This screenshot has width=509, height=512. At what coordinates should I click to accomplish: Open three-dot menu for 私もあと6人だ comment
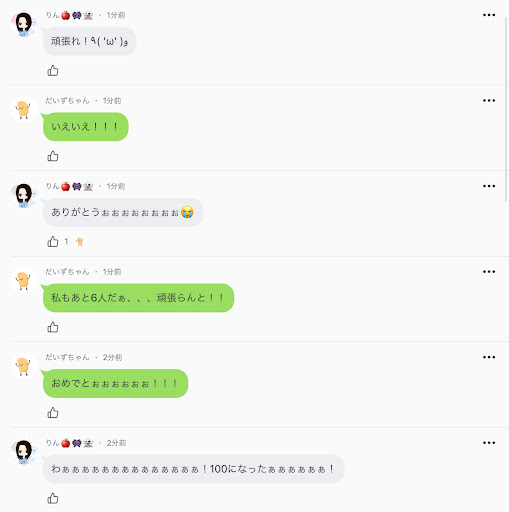click(489, 272)
